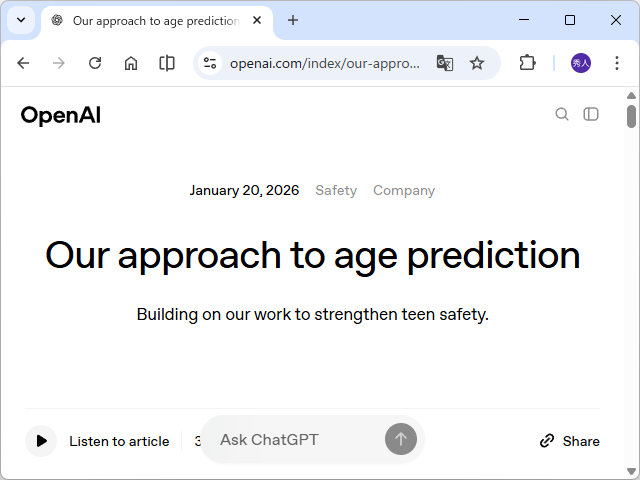Image resolution: width=640 pixels, height=480 pixels.
Task: Open the site search icon
Action: pyautogui.click(x=562, y=114)
